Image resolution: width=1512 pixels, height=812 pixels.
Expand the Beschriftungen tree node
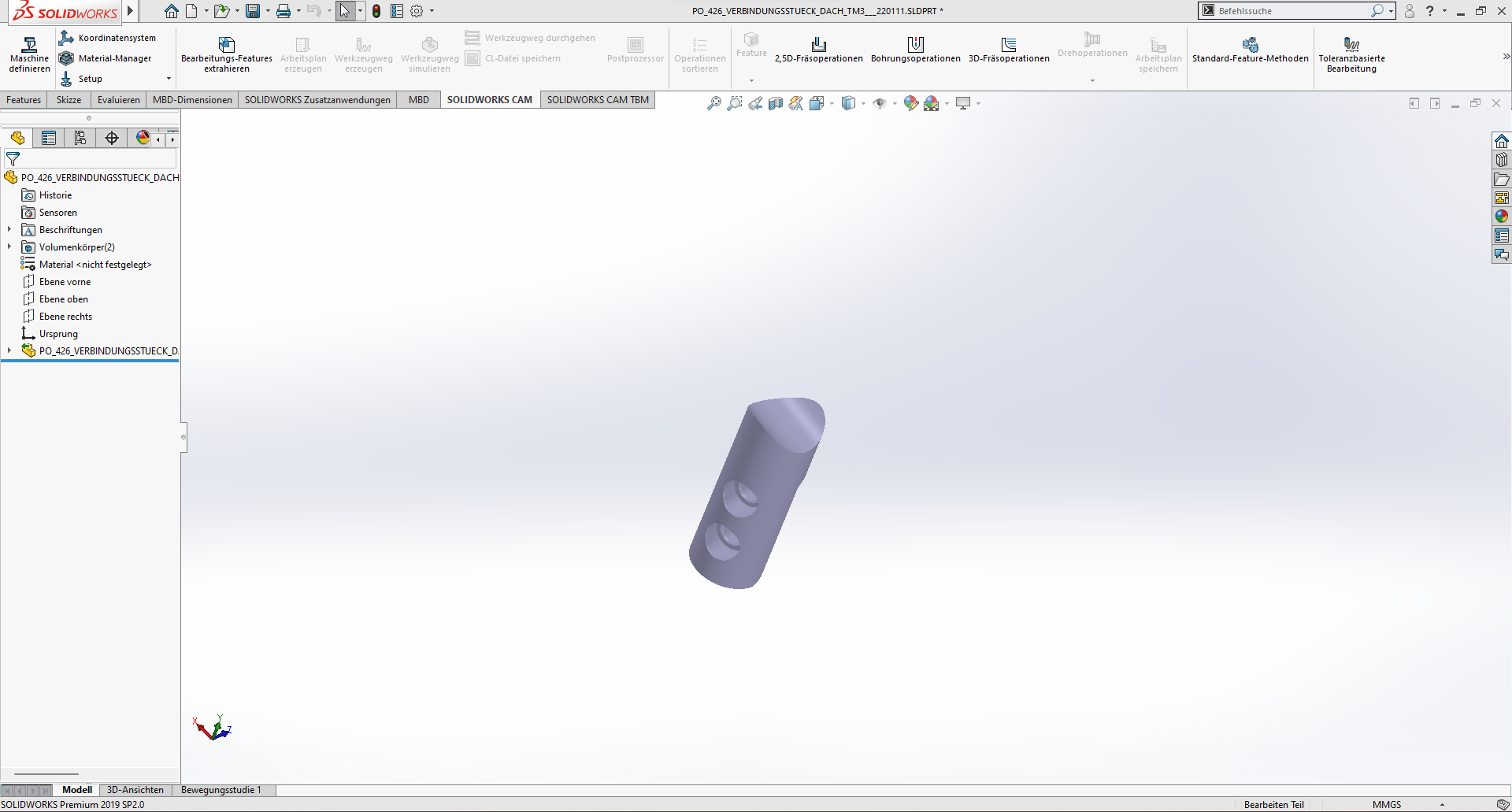click(9, 230)
